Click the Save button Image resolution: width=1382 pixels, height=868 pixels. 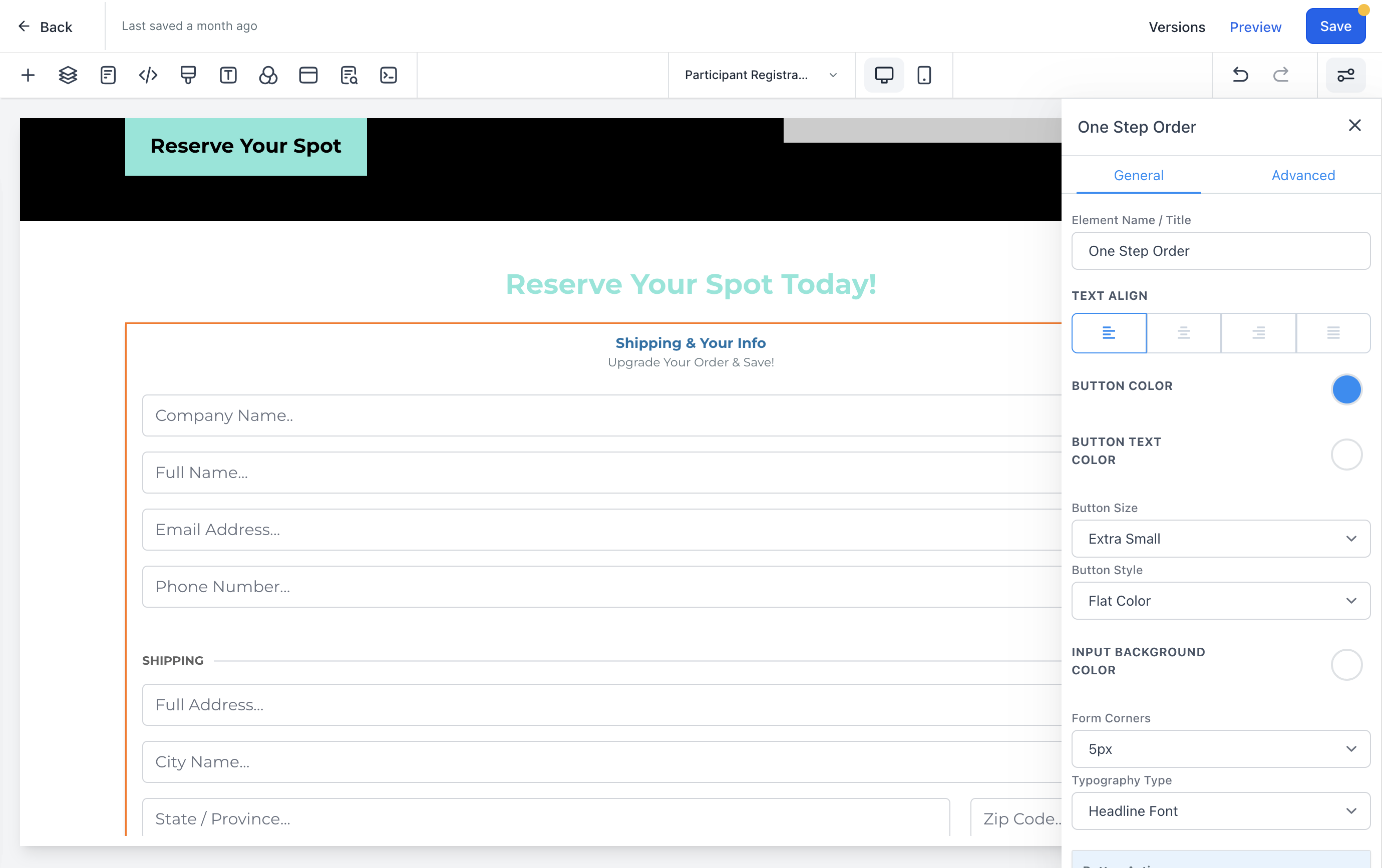pos(1335,26)
